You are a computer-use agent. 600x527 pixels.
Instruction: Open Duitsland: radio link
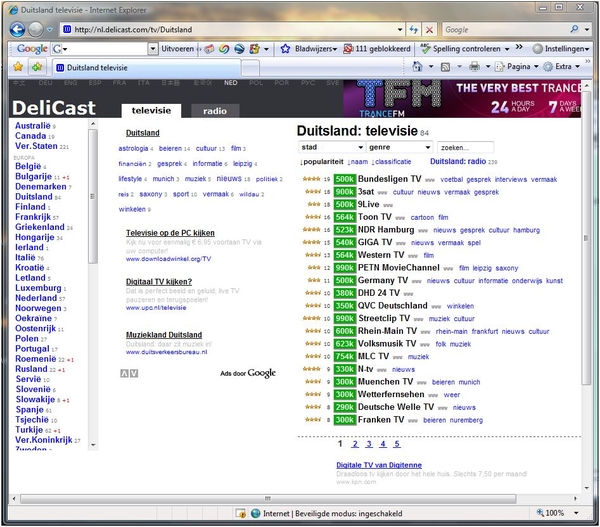[x=458, y=162]
